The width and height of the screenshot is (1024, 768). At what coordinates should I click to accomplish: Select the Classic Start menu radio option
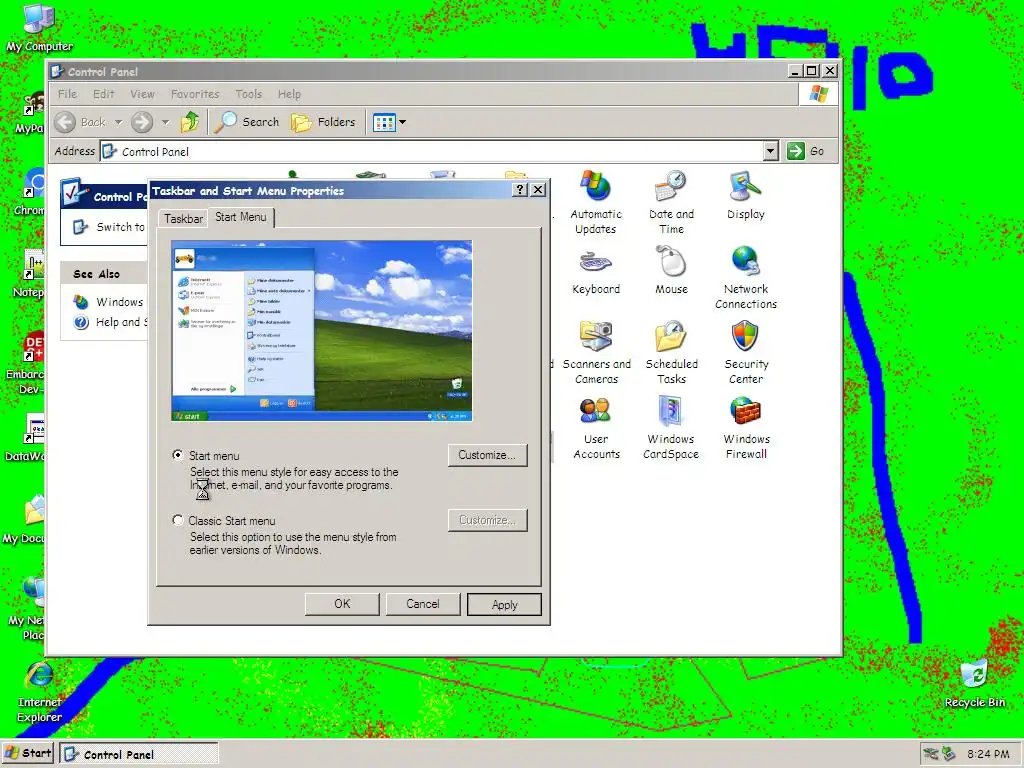click(178, 520)
